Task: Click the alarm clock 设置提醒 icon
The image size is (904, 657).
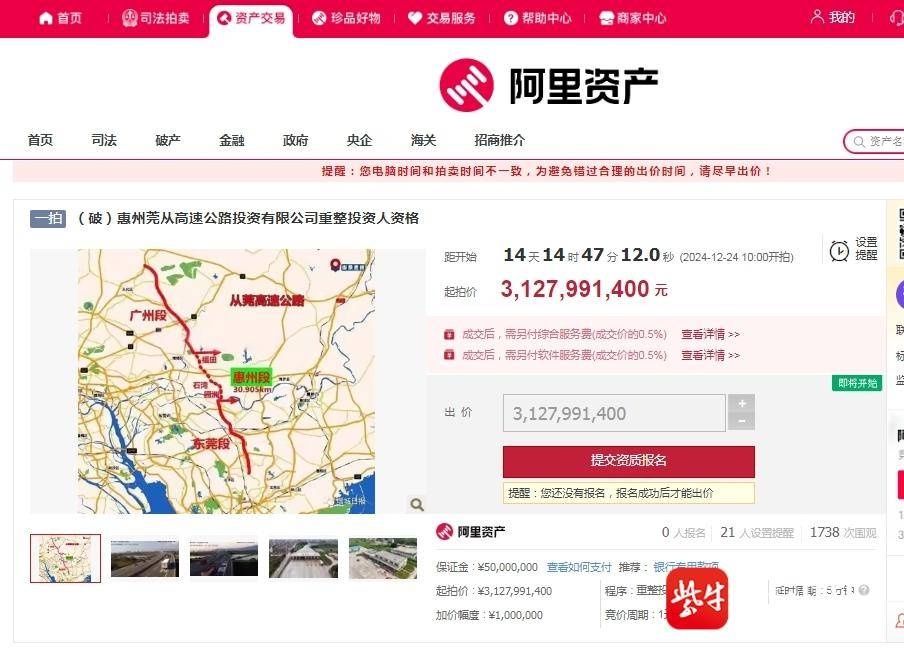Action: tap(839, 250)
